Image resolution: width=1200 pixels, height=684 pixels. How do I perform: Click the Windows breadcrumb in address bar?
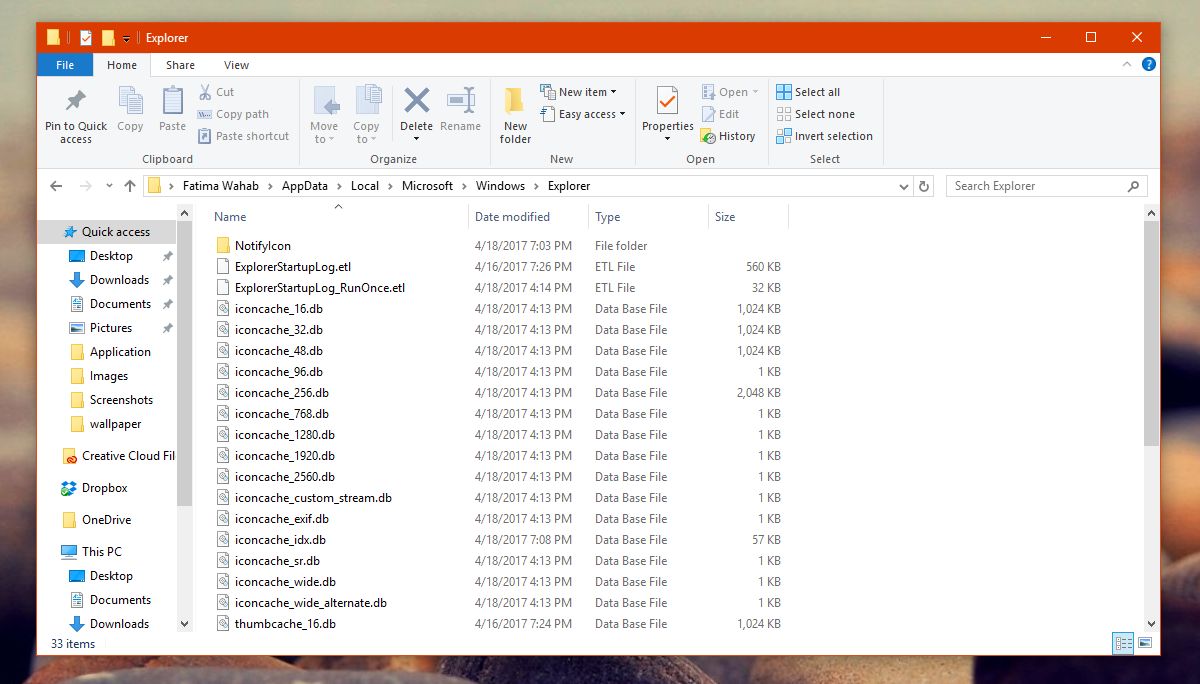coord(500,186)
